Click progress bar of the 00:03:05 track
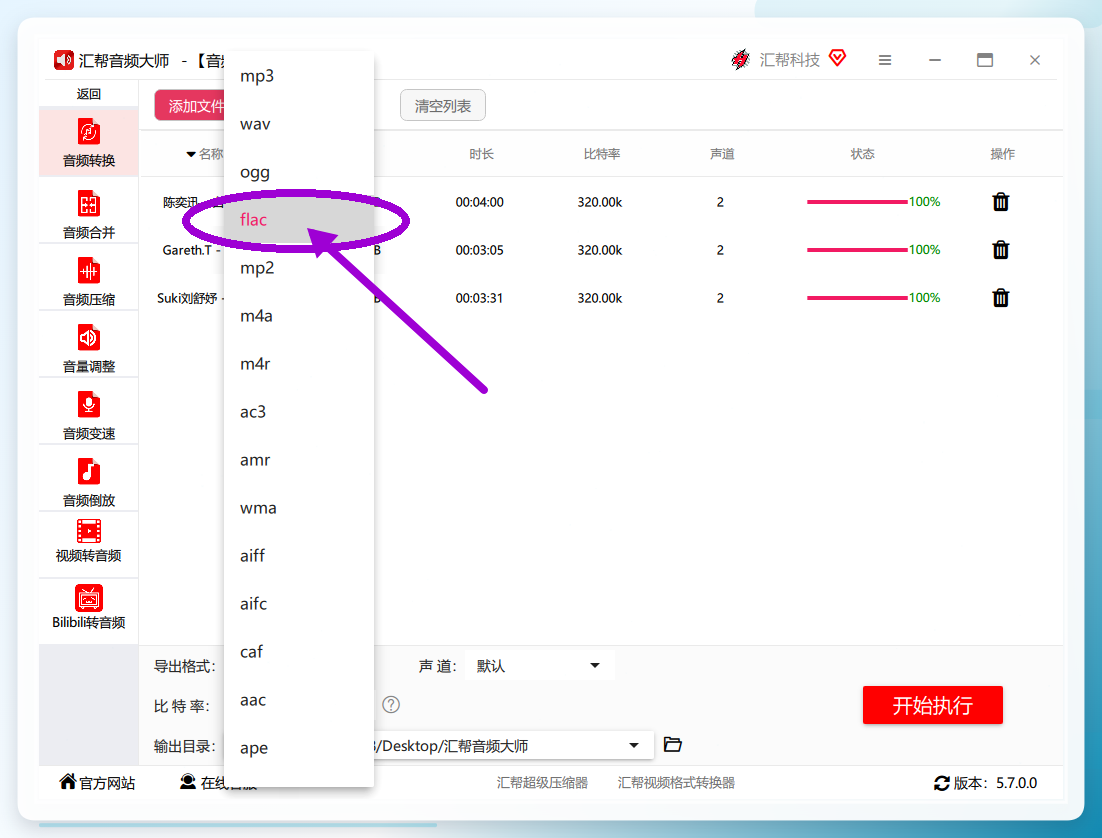The image size is (1102, 838). pos(857,250)
